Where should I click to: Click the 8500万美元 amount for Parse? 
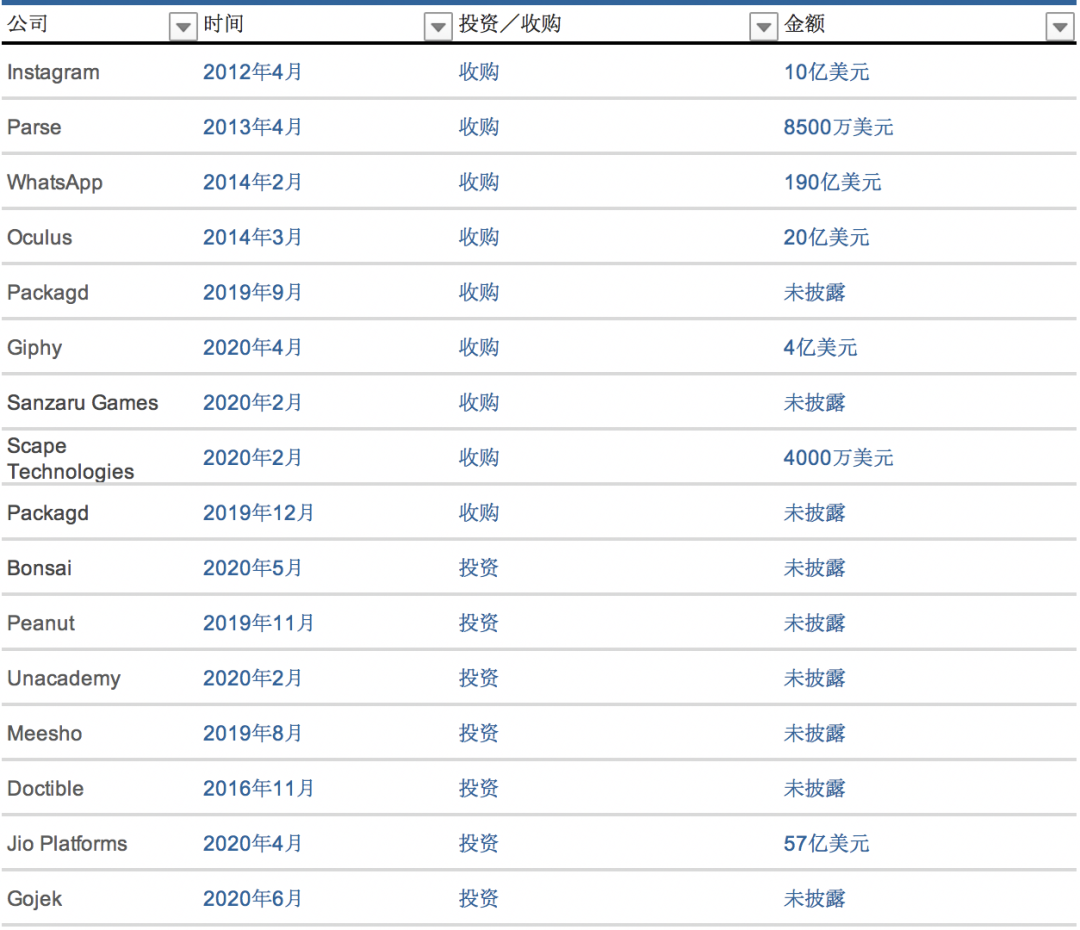point(839,127)
